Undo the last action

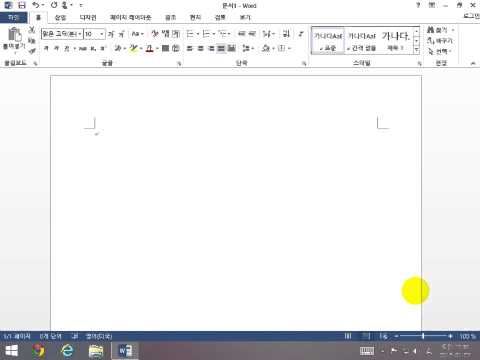pos(36,5)
